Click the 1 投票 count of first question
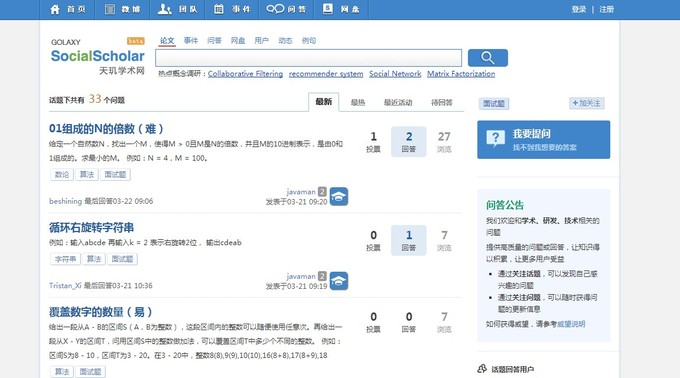Viewport: 680px width, 378px height. 373,142
